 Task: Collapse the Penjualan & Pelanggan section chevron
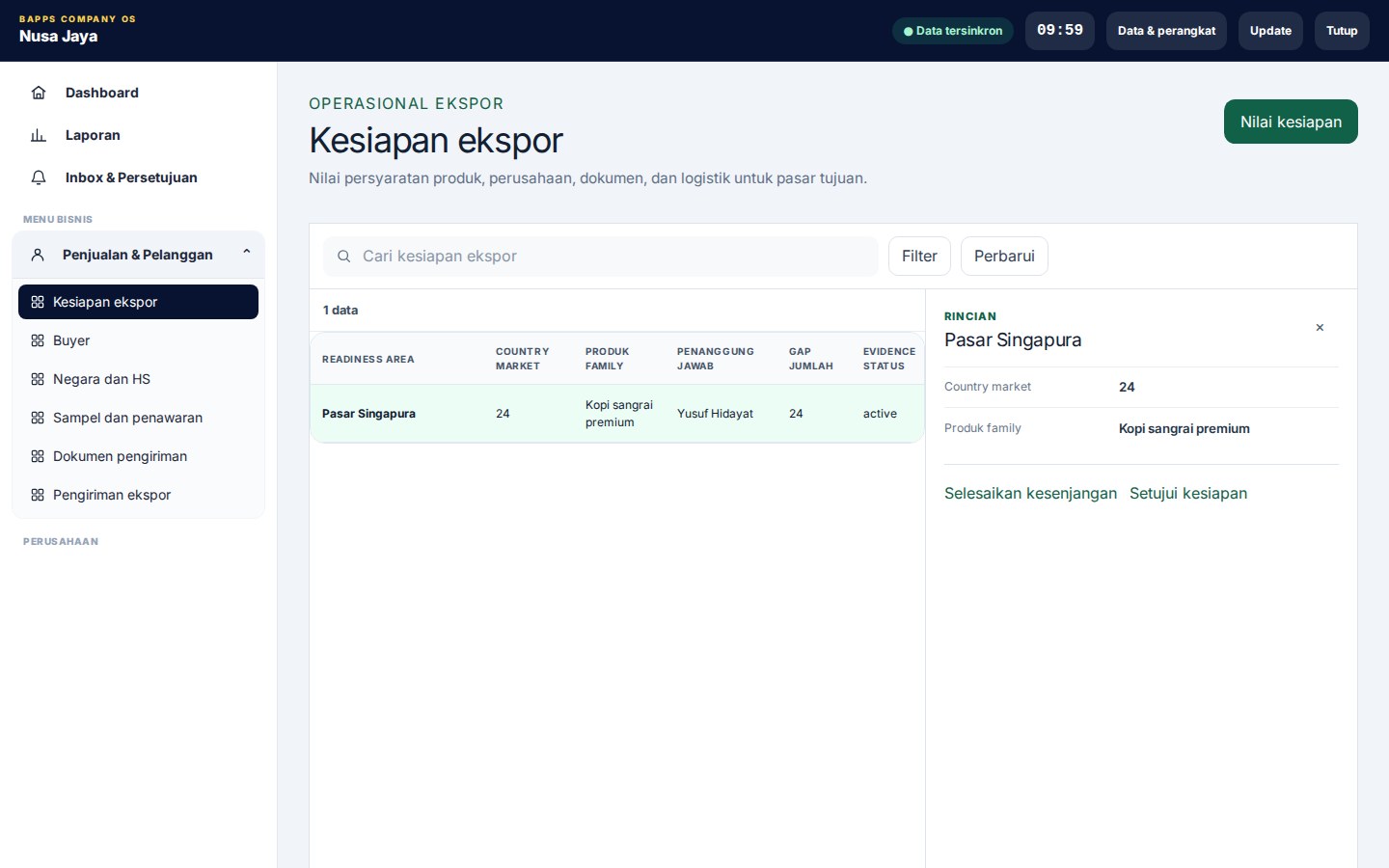(x=247, y=254)
